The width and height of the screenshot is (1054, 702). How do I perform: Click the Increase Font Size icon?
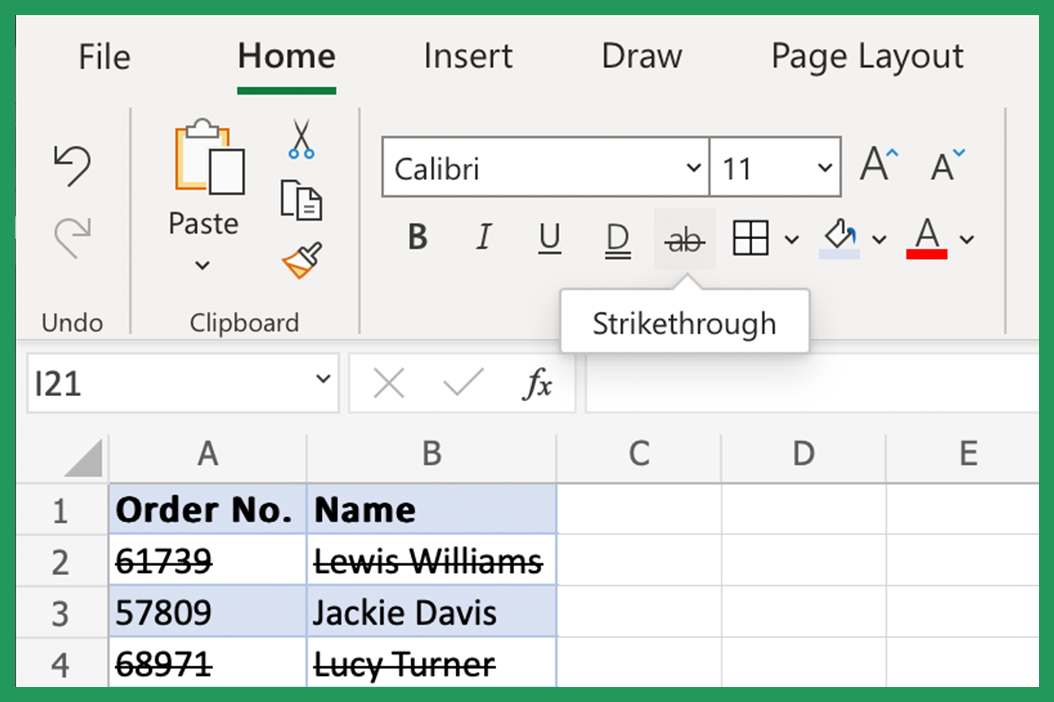[874, 165]
